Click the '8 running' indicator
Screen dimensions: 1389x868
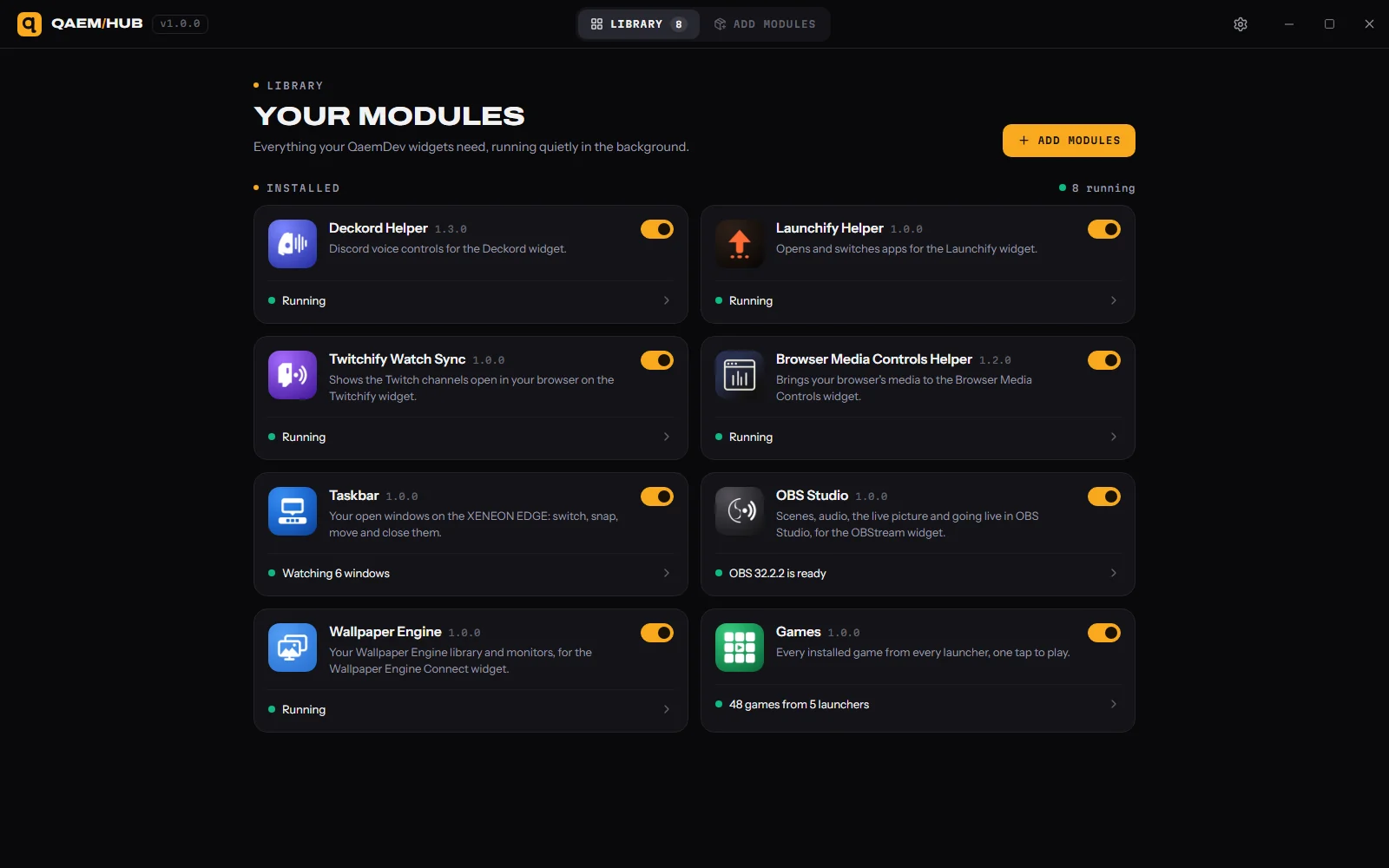click(x=1097, y=187)
